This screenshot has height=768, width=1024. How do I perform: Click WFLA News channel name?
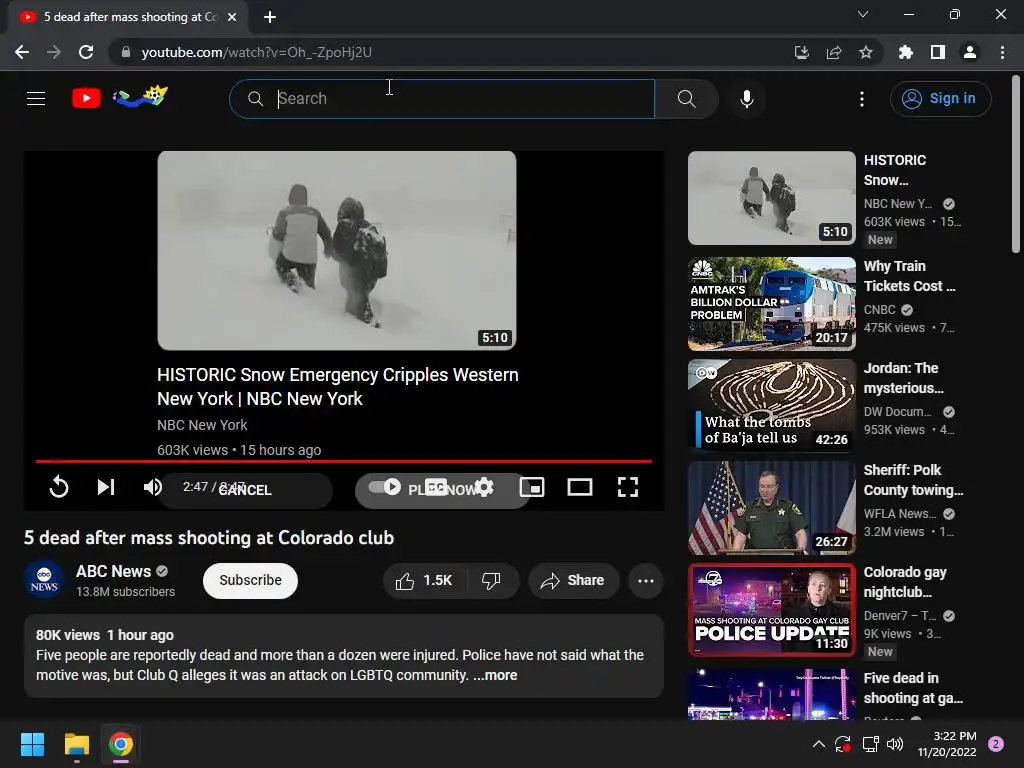click(x=900, y=513)
